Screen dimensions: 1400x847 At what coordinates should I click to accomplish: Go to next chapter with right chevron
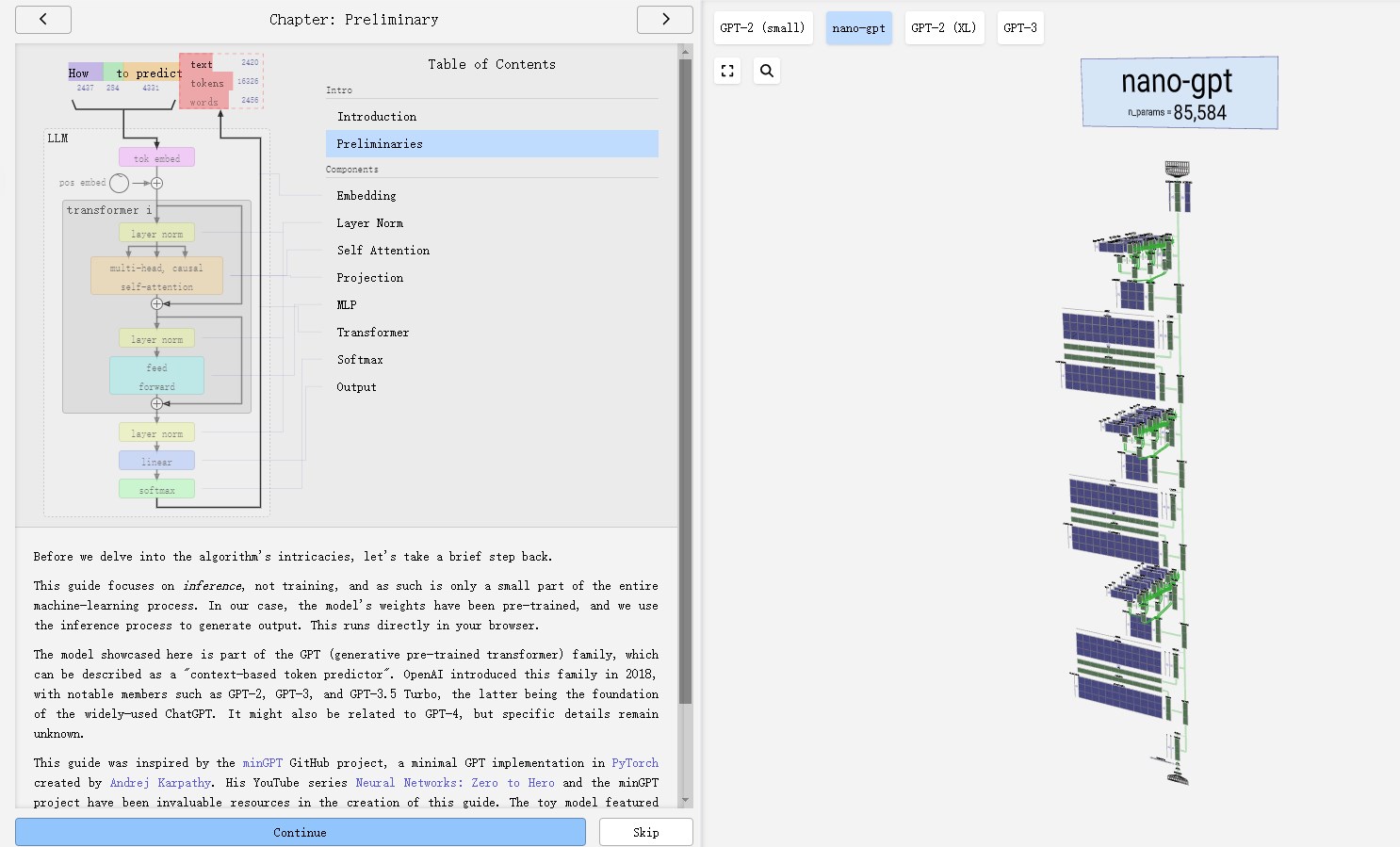665,19
